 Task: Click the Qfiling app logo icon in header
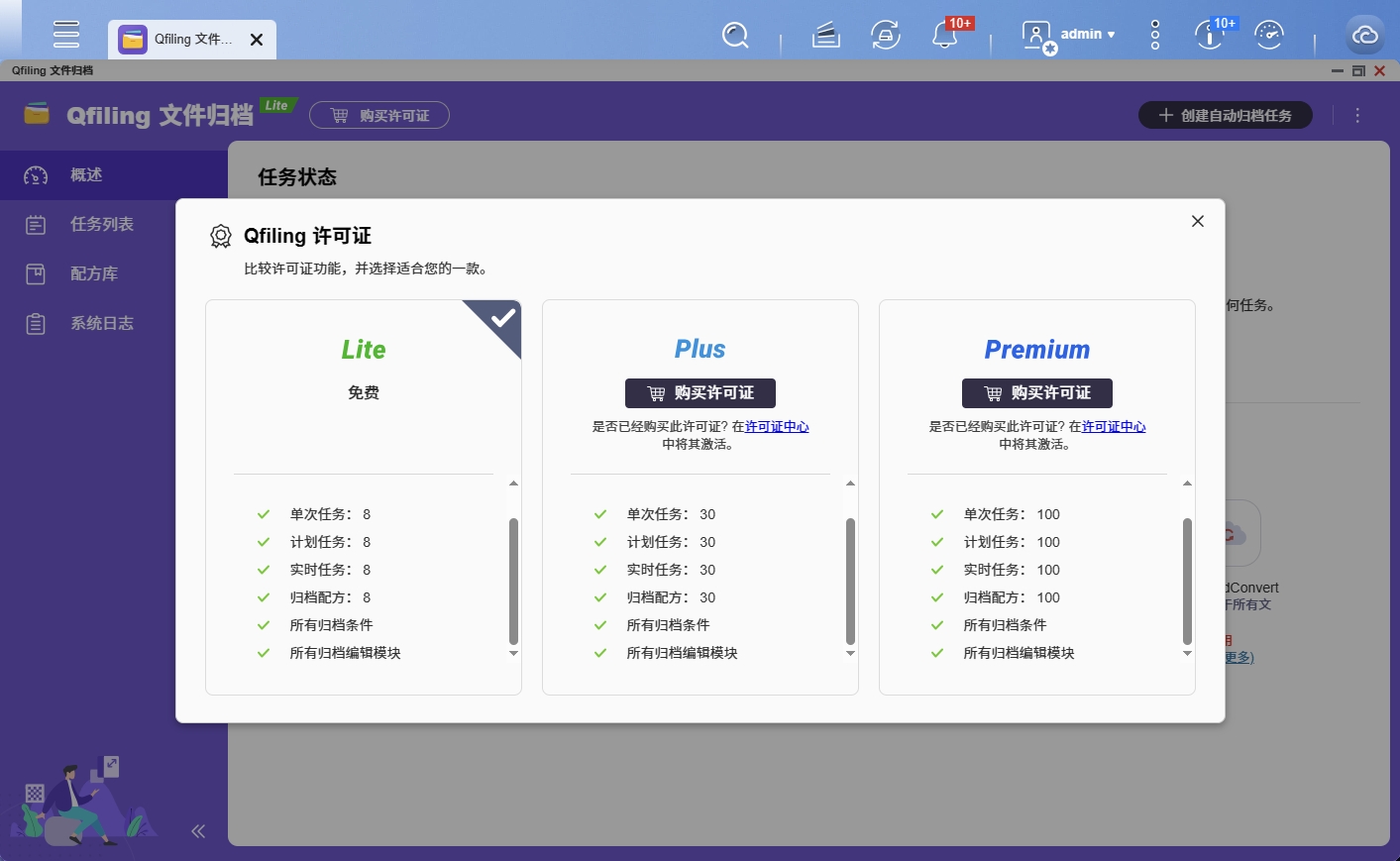click(37, 114)
